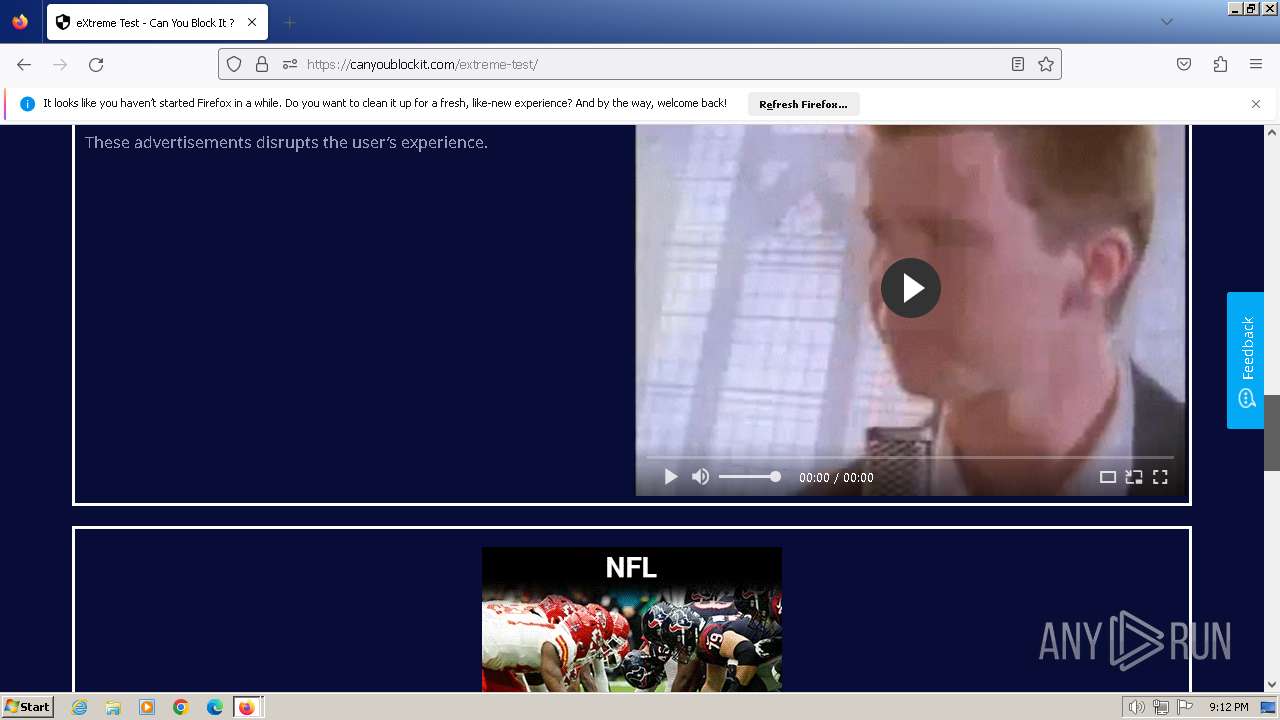This screenshot has height=720, width=1280.
Task: Enter fullscreen video mode
Action: click(1160, 477)
